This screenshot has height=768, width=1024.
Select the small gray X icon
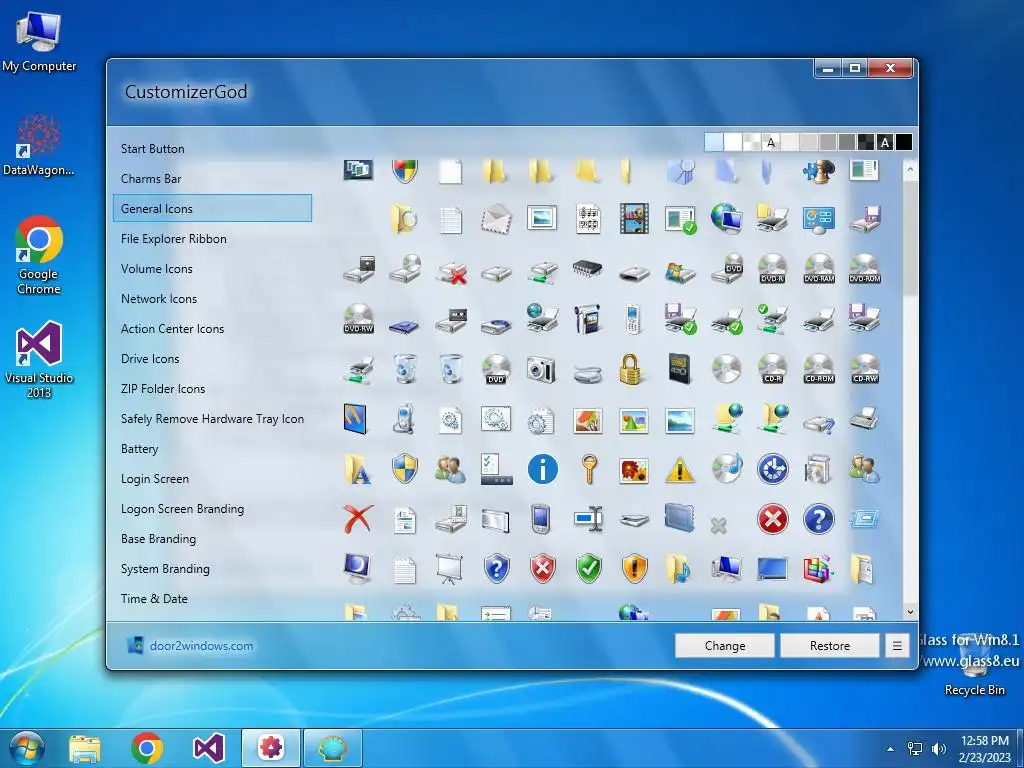tap(718, 525)
